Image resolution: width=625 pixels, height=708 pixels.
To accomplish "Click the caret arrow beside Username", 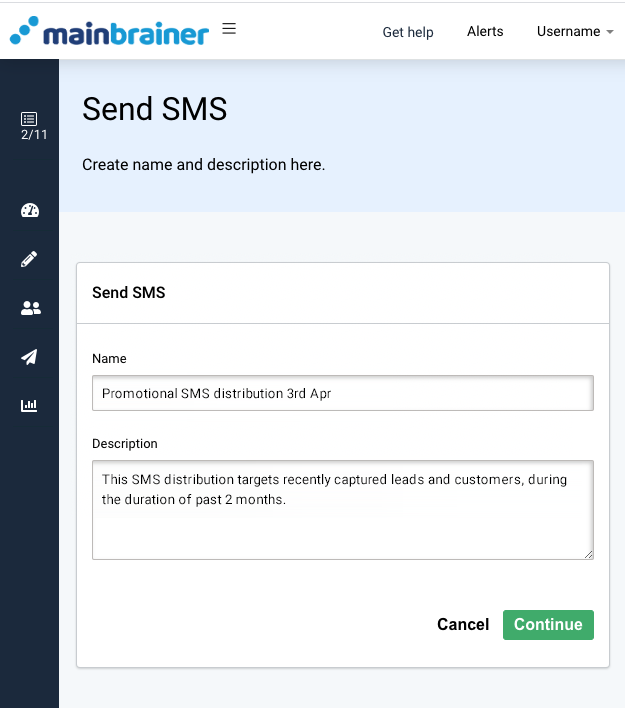I will pyautogui.click(x=610, y=32).
